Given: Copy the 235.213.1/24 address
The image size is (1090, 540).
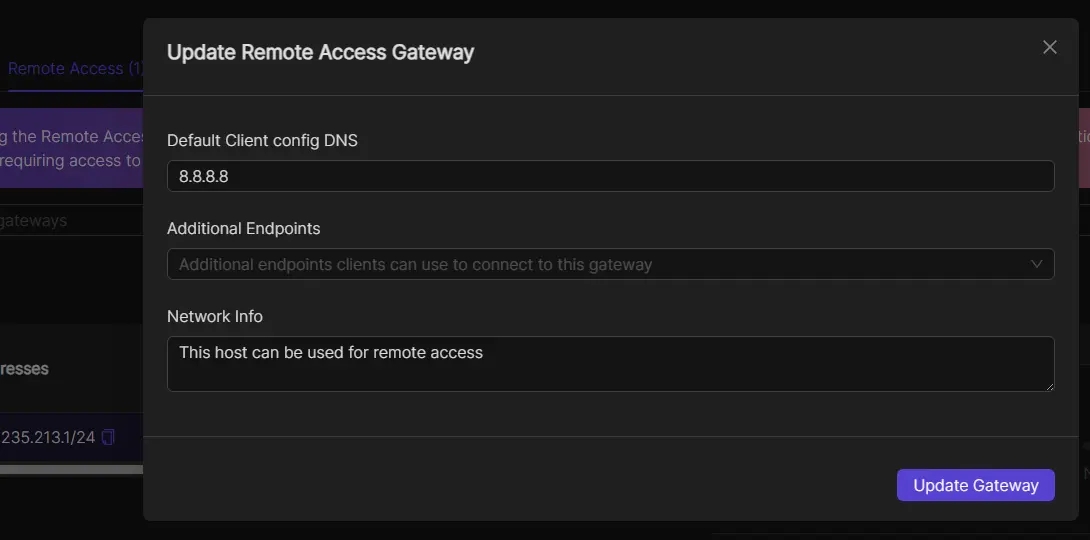Looking at the screenshot, I should [x=109, y=437].
